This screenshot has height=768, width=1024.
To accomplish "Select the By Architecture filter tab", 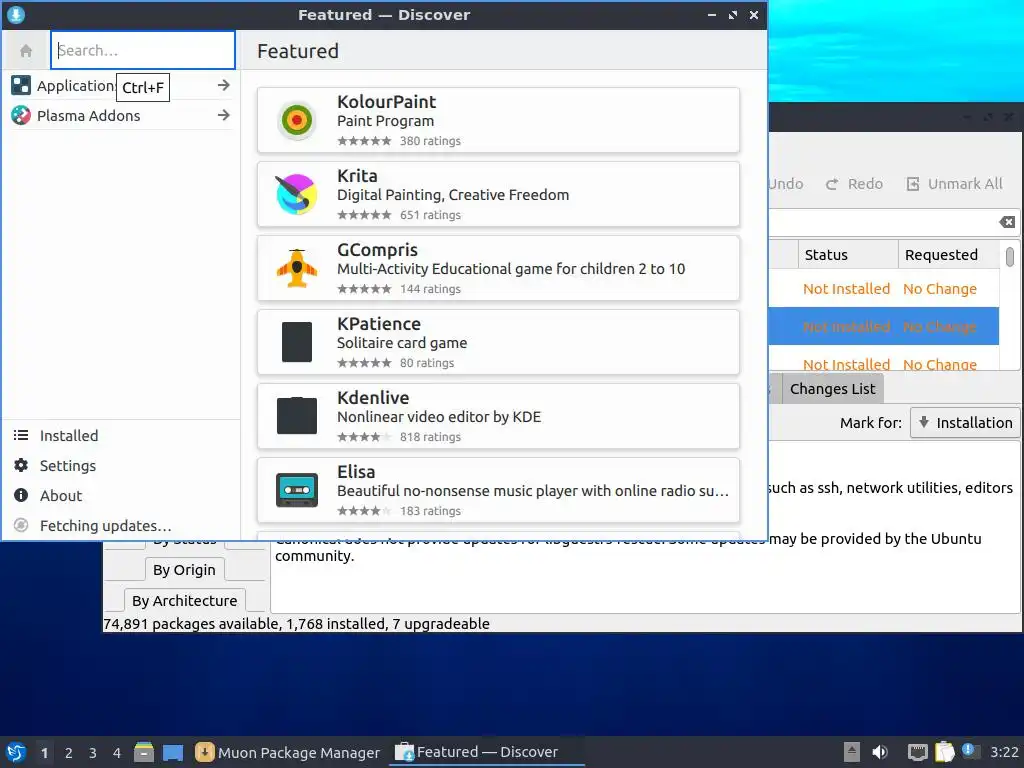I will (184, 600).
